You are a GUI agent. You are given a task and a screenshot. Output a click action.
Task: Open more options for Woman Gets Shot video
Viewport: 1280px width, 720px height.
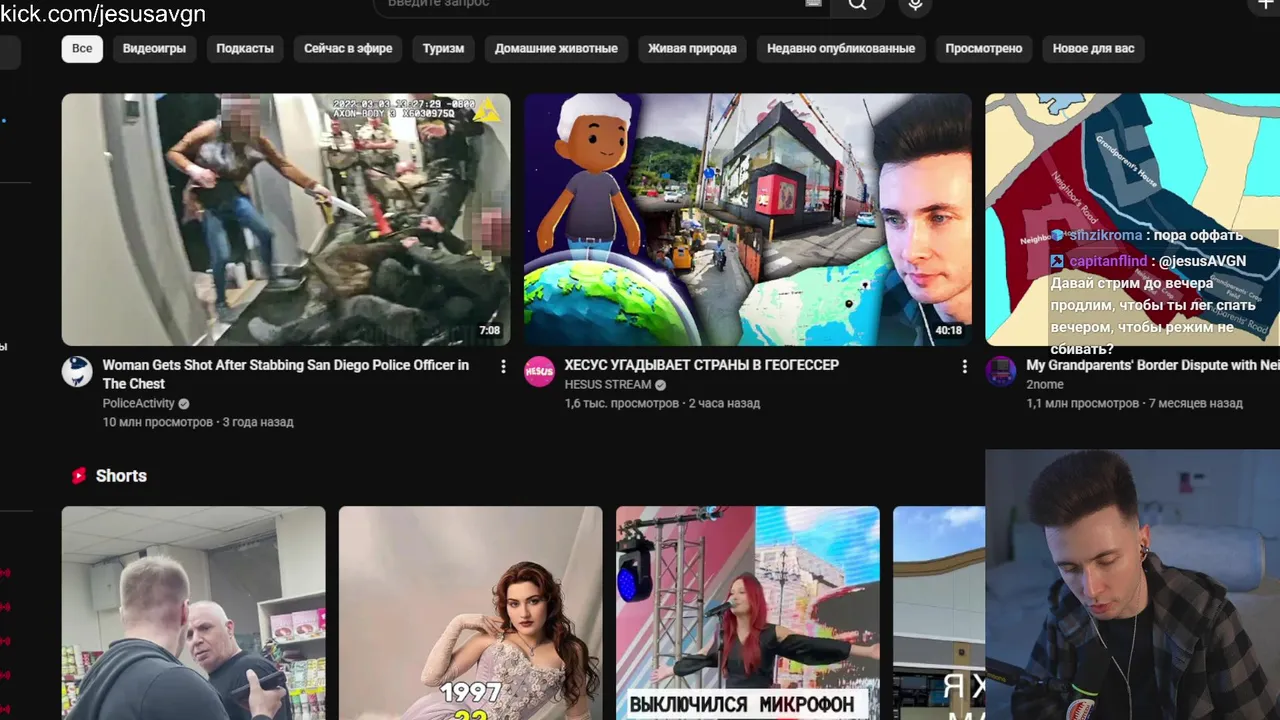click(x=503, y=367)
